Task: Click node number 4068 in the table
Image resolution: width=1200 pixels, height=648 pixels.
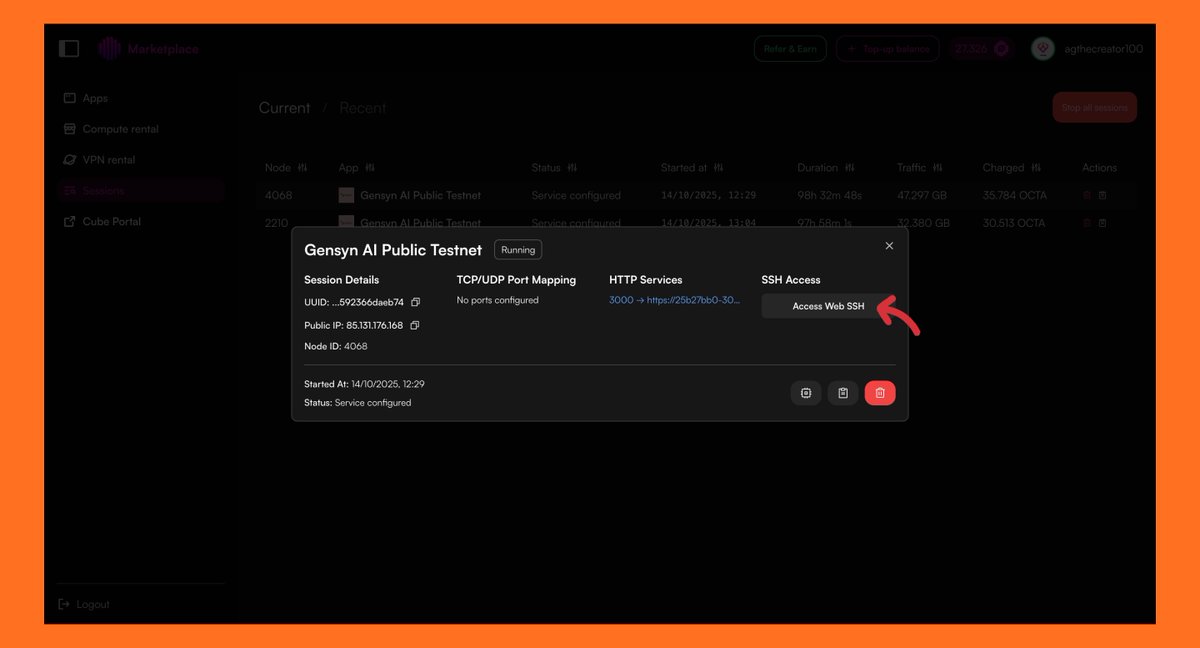Action: 278,195
